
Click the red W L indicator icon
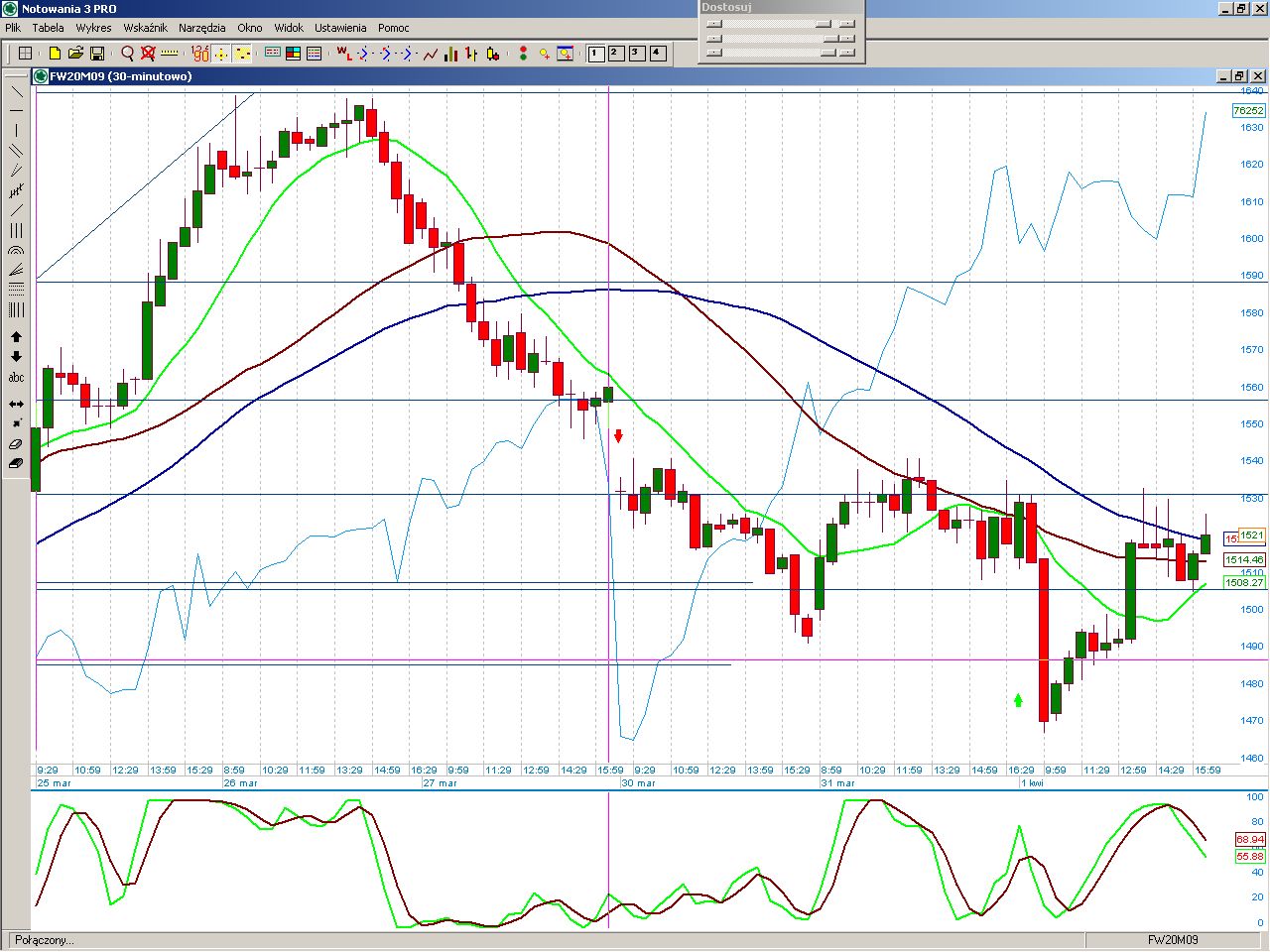(x=343, y=54)
